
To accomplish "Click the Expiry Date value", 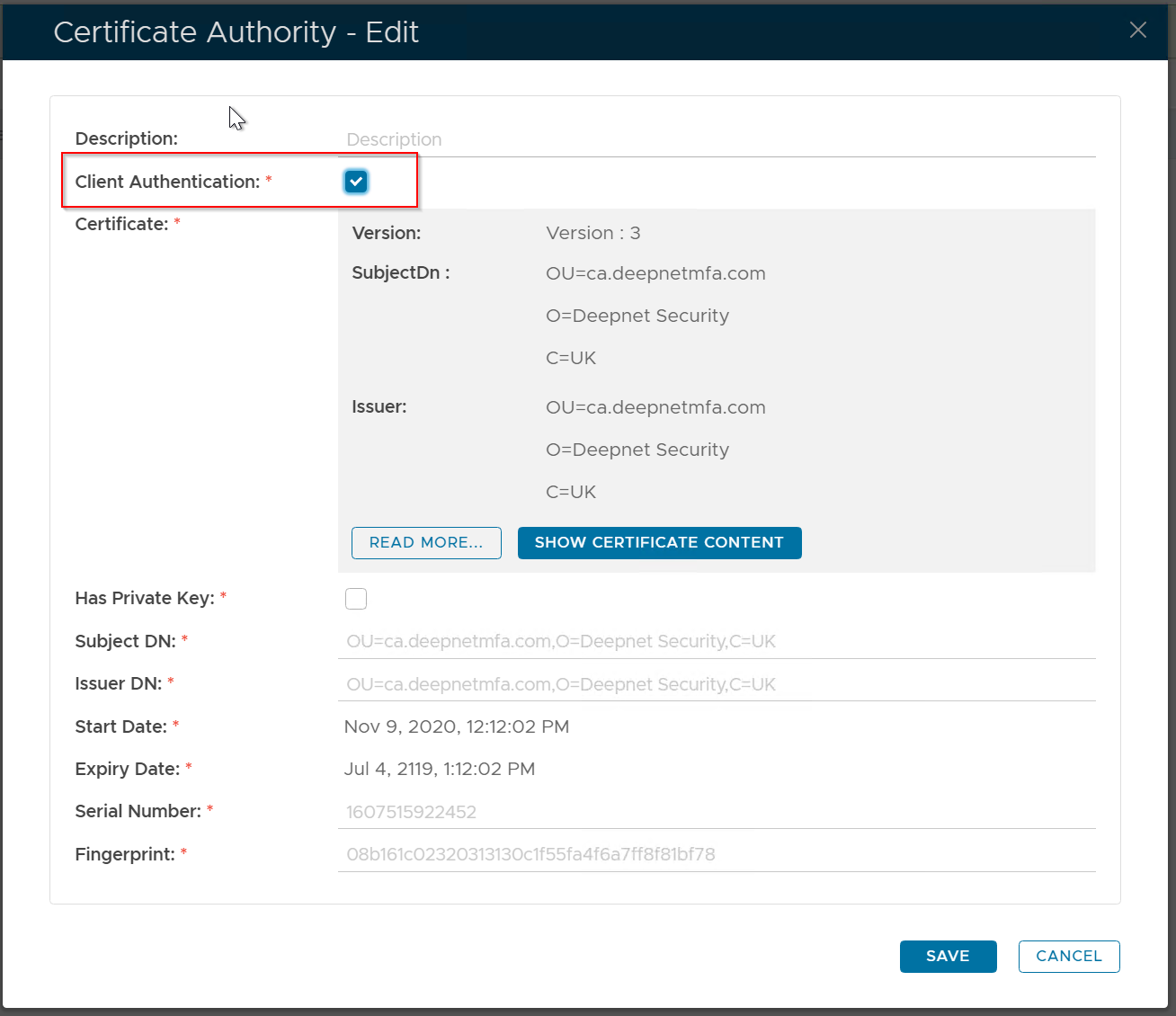I will 439,769.
